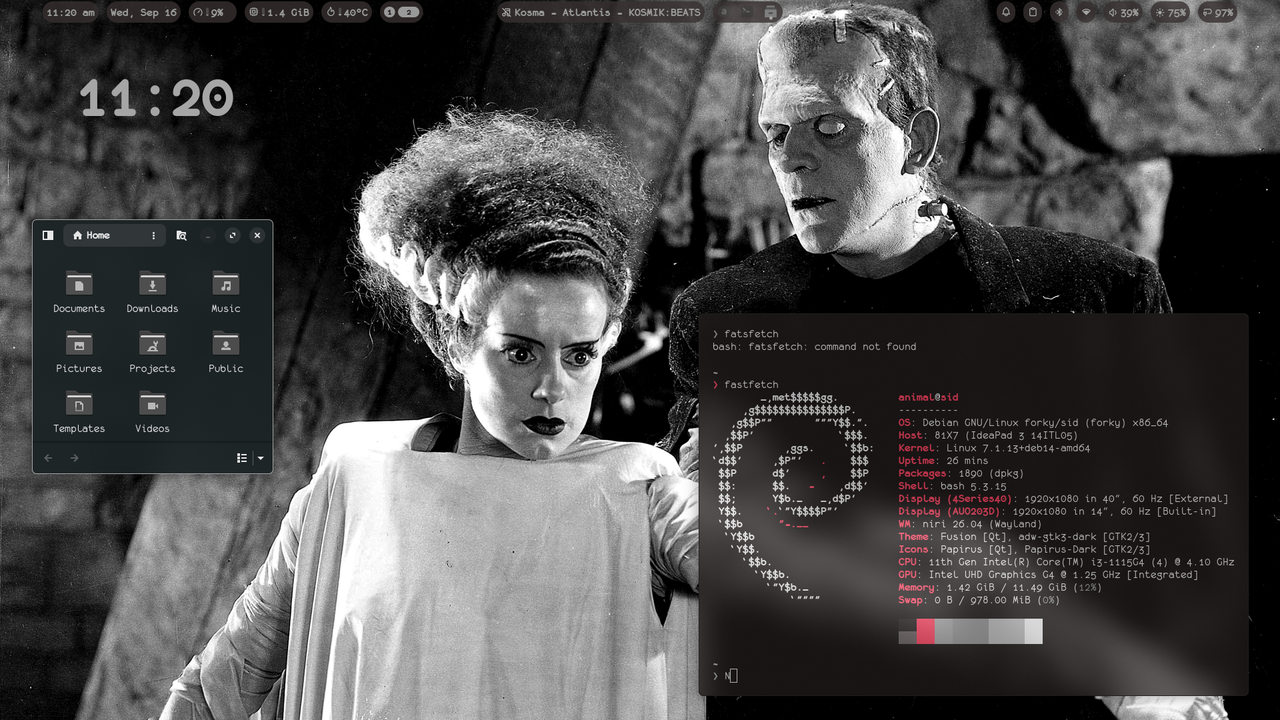Click the Kosma - Atlantis media title
The height and width of the screenshot is (720, 1280).
pos(600,12)
